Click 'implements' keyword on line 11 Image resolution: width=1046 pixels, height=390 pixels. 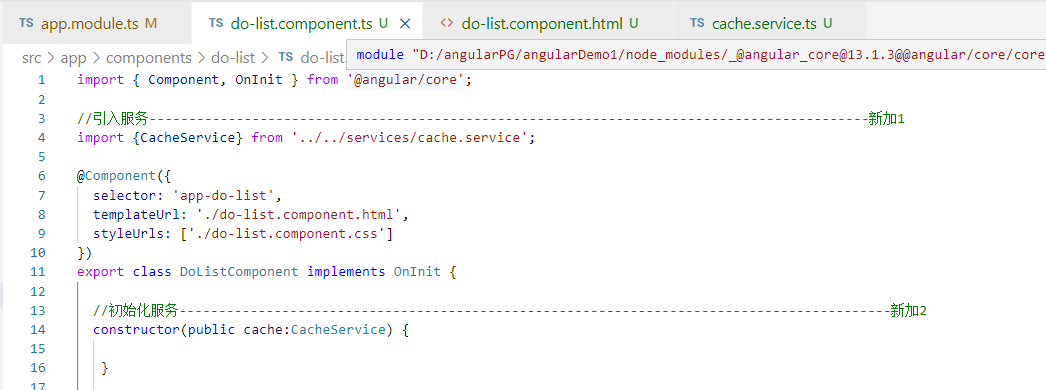tap(346, 272)
